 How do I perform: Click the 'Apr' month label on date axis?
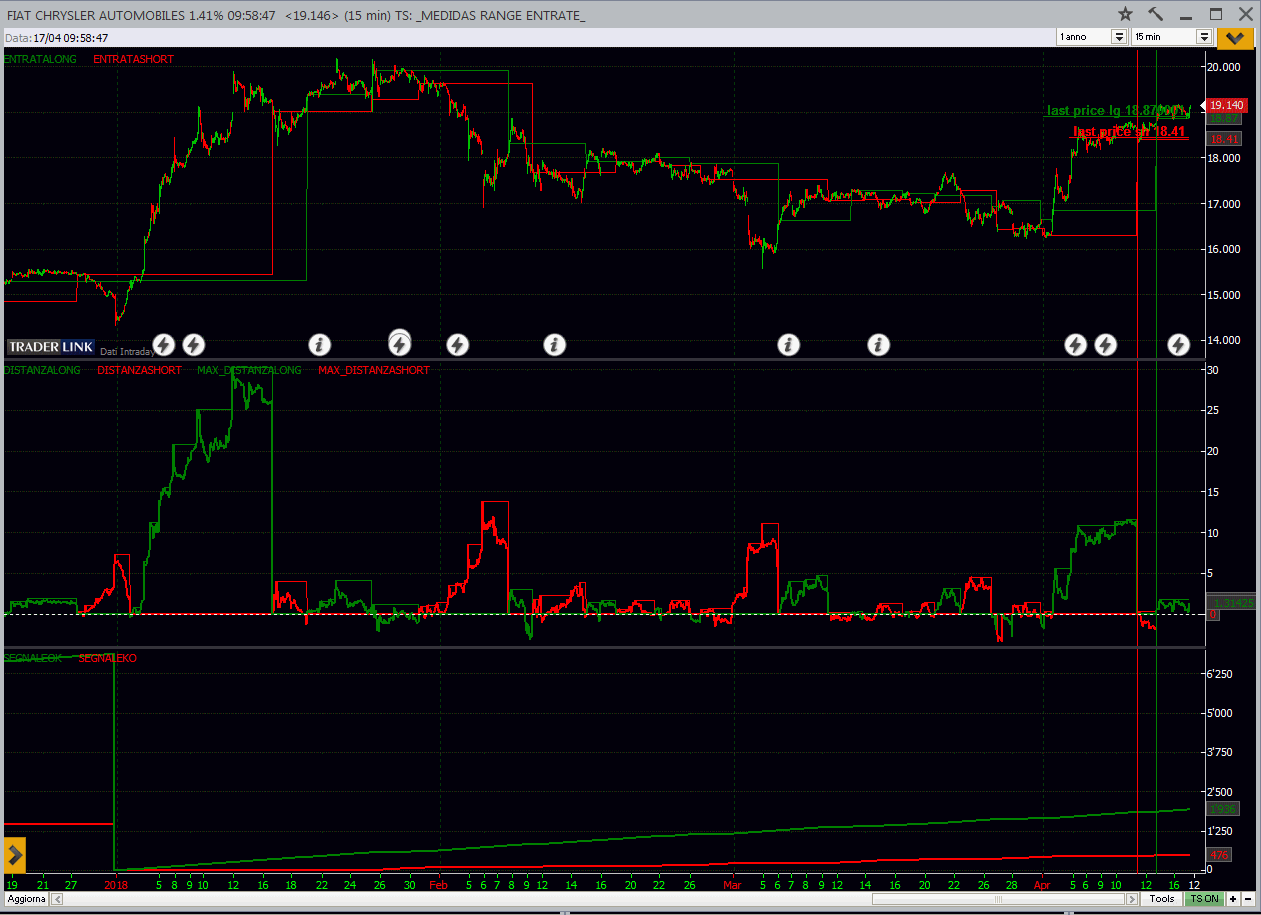coord(1042,885)
